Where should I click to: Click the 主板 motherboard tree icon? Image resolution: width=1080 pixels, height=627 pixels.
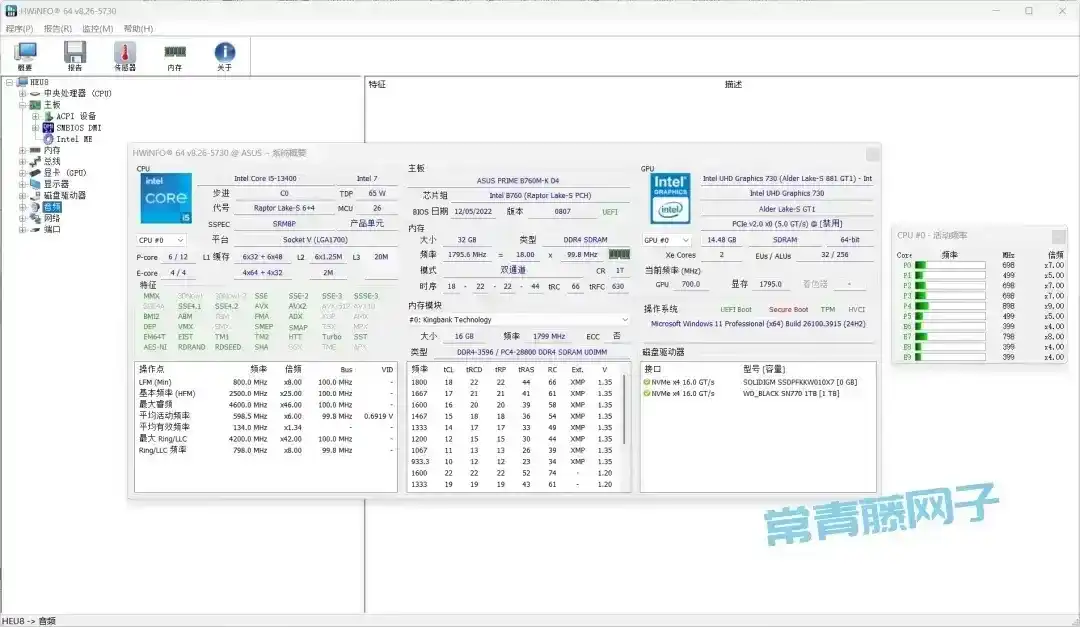35,105
